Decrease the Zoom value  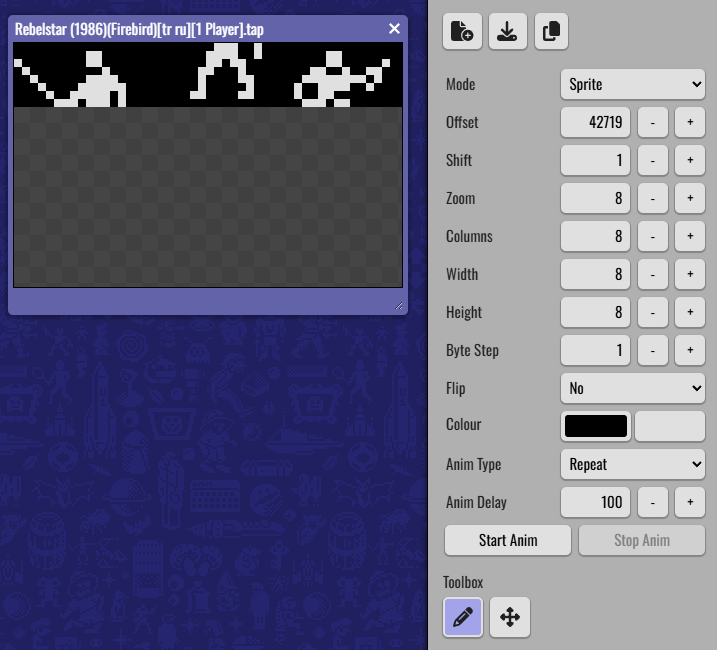coord(653,198)
